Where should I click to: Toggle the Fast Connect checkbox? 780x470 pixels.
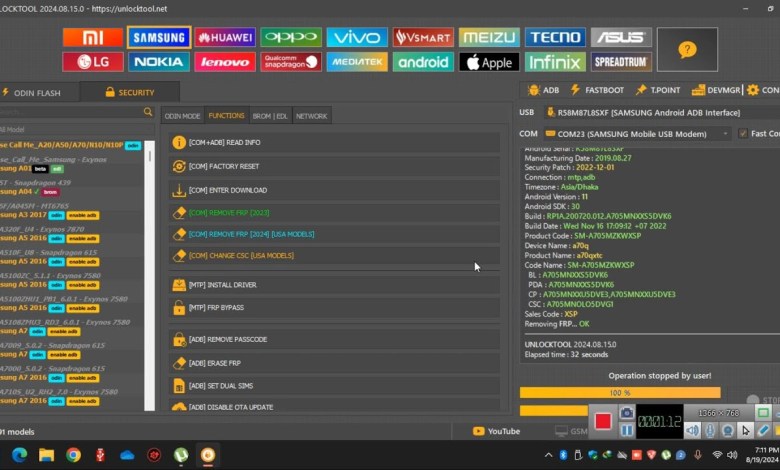coord(742,133)
